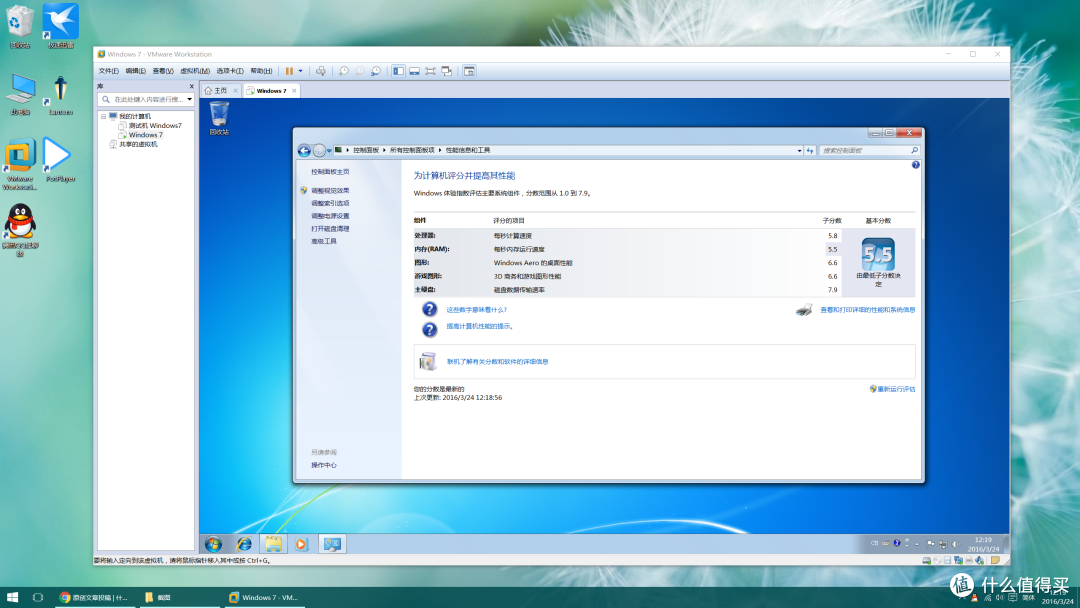This screenshot has width=1080, height=608.
Task: Open the 选项卡(T) menu in VMware
Action: [x=229, y=71]
